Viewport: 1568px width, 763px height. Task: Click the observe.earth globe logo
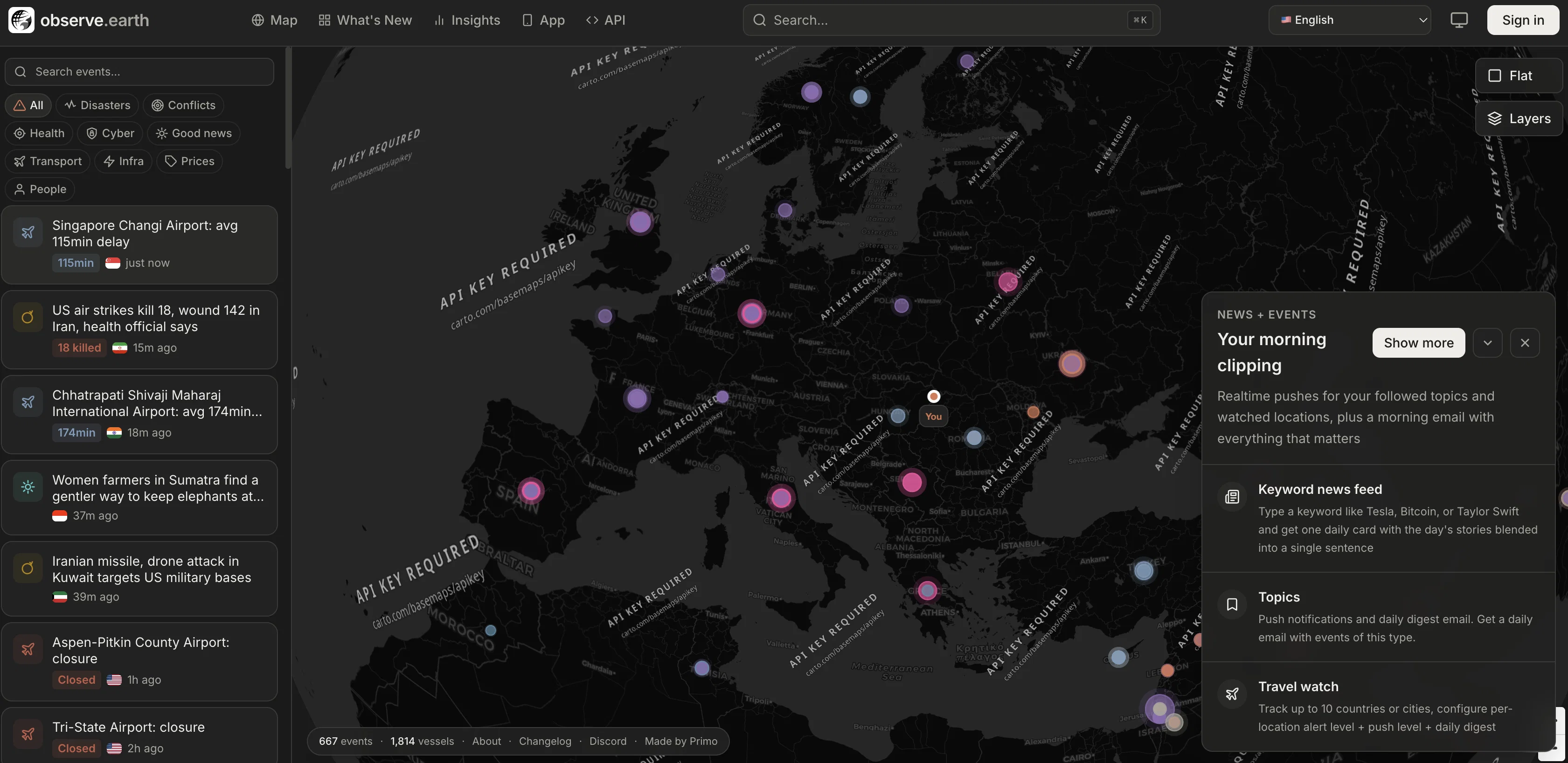tap(21, 20)
